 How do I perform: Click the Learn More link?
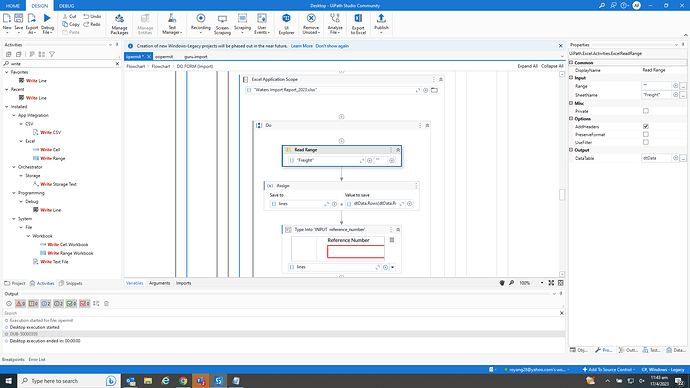point(301,46)
